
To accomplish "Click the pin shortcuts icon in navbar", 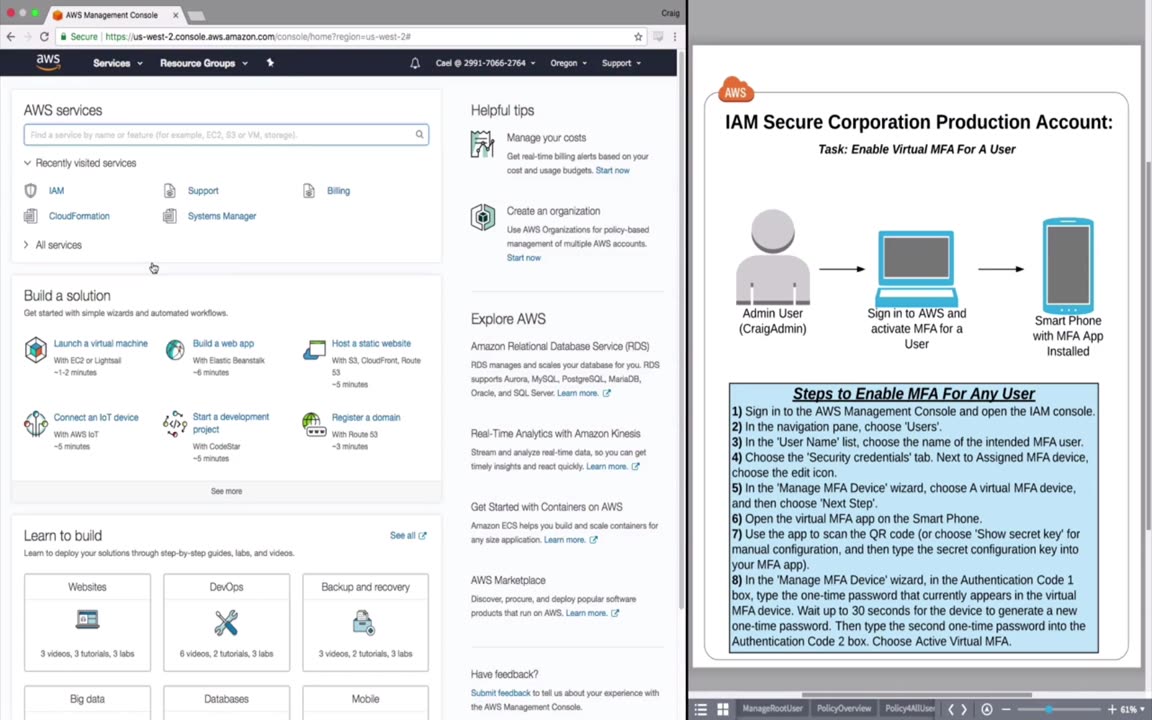I will pos(270,63).
